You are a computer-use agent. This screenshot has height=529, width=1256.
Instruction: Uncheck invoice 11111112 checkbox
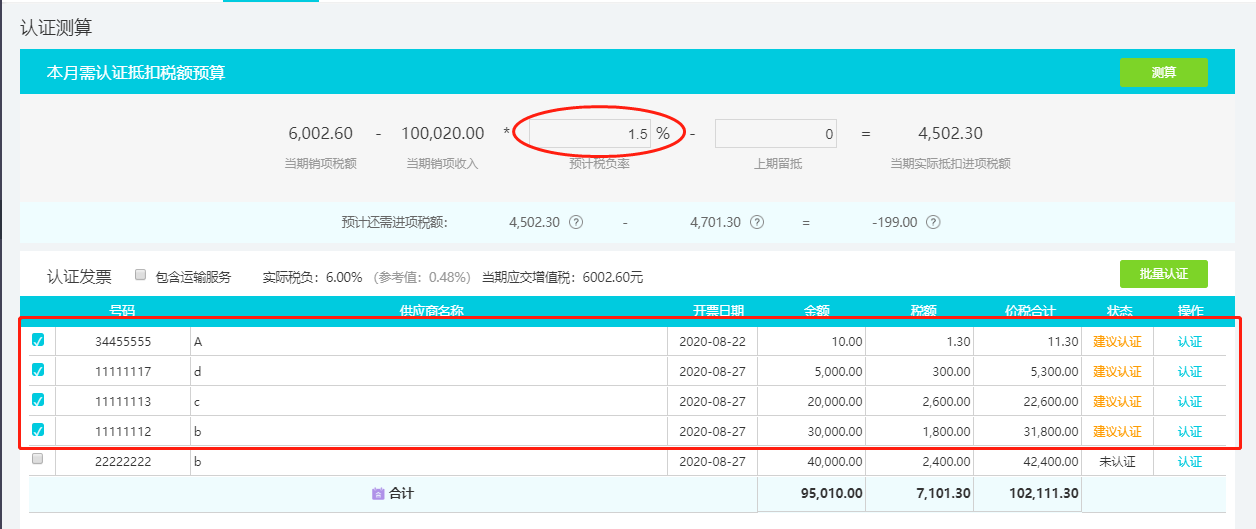pos(38,430)
